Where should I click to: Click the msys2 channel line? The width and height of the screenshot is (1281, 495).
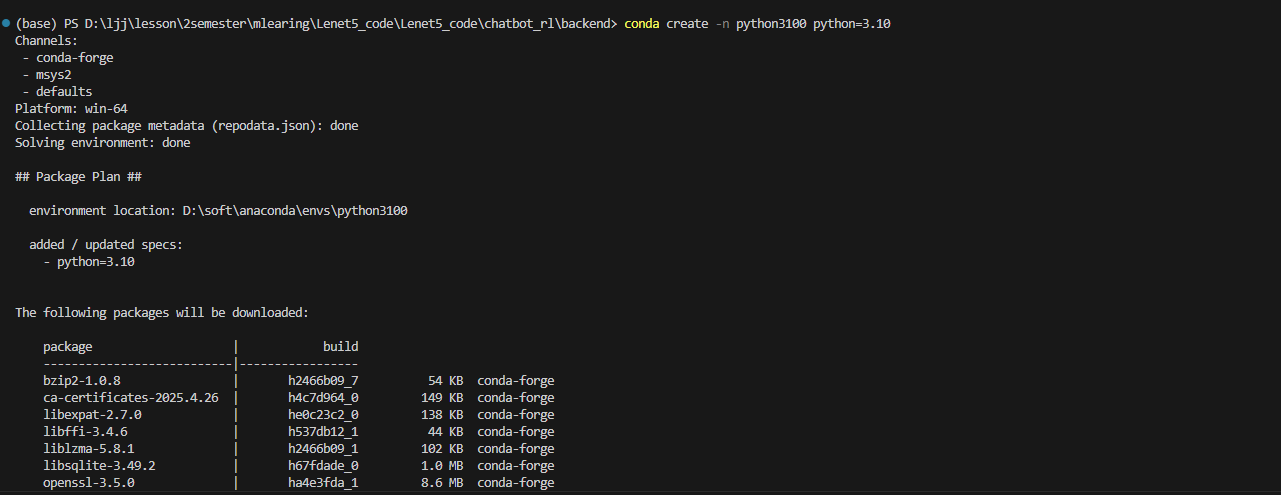coord(57,75)
